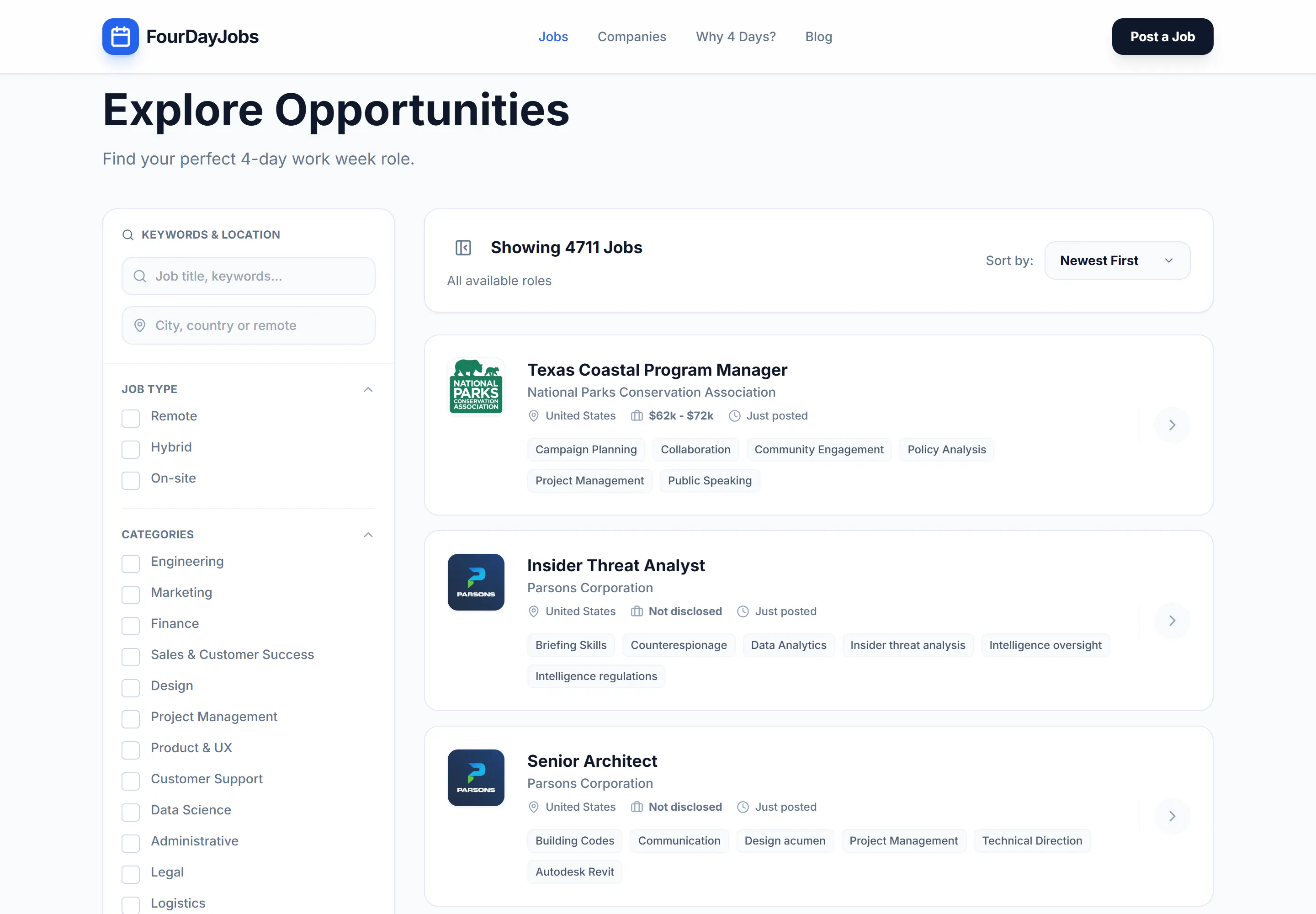Toggle the Administrative category checkbox
Viewport: 1316px width, 914px height.
[131, 843]
